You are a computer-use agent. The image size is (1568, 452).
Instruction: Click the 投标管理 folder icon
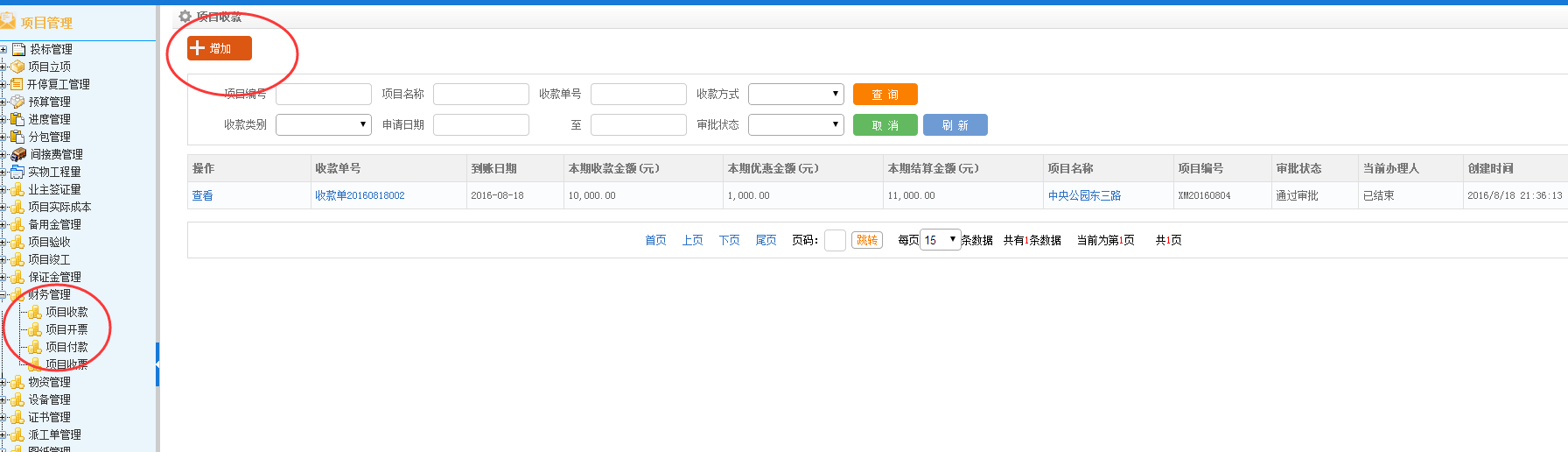coord(18,49)
